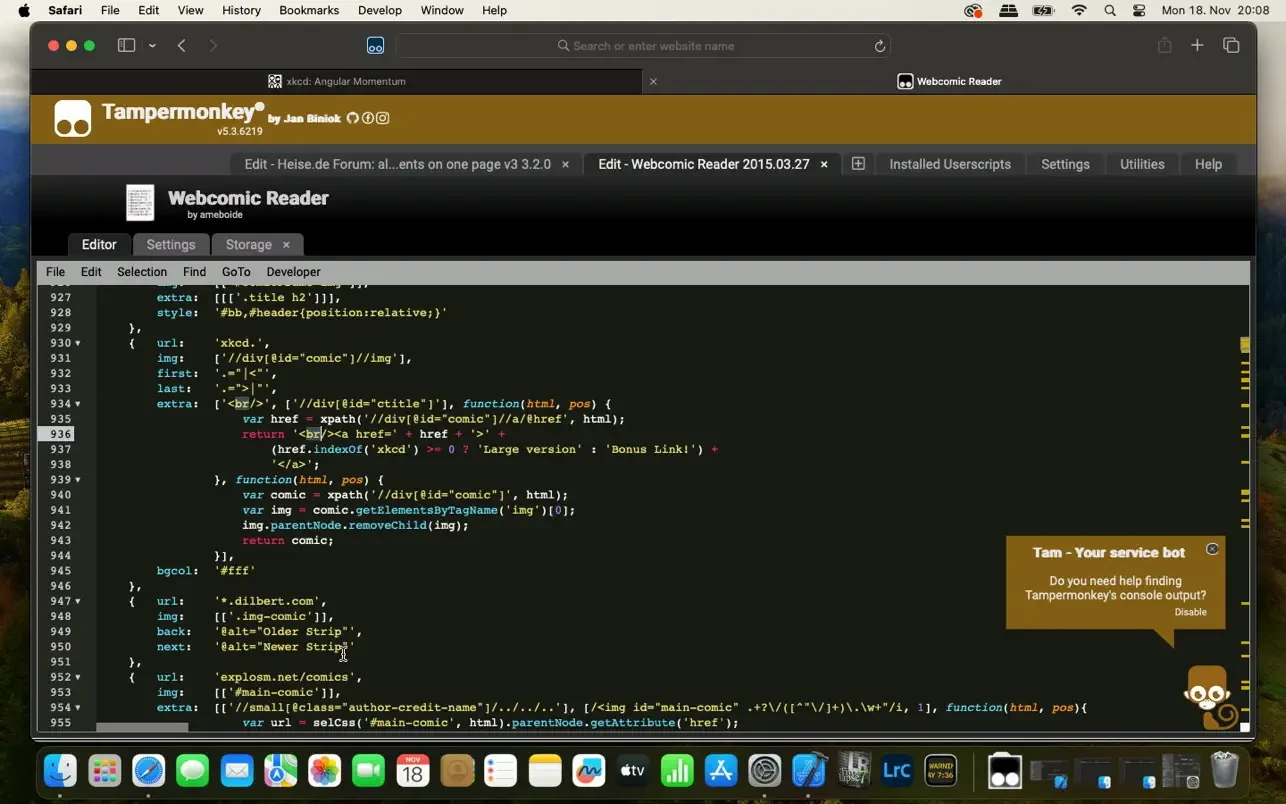1286x804 pixels.
Task: Open the editor's Developer menu
Action: 293,272
